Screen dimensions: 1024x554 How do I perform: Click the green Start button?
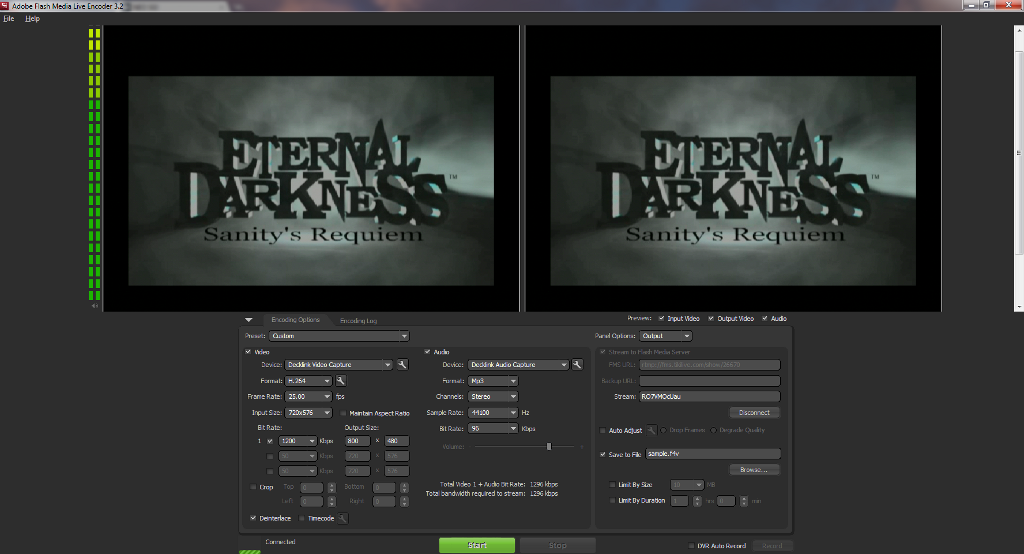477,545
